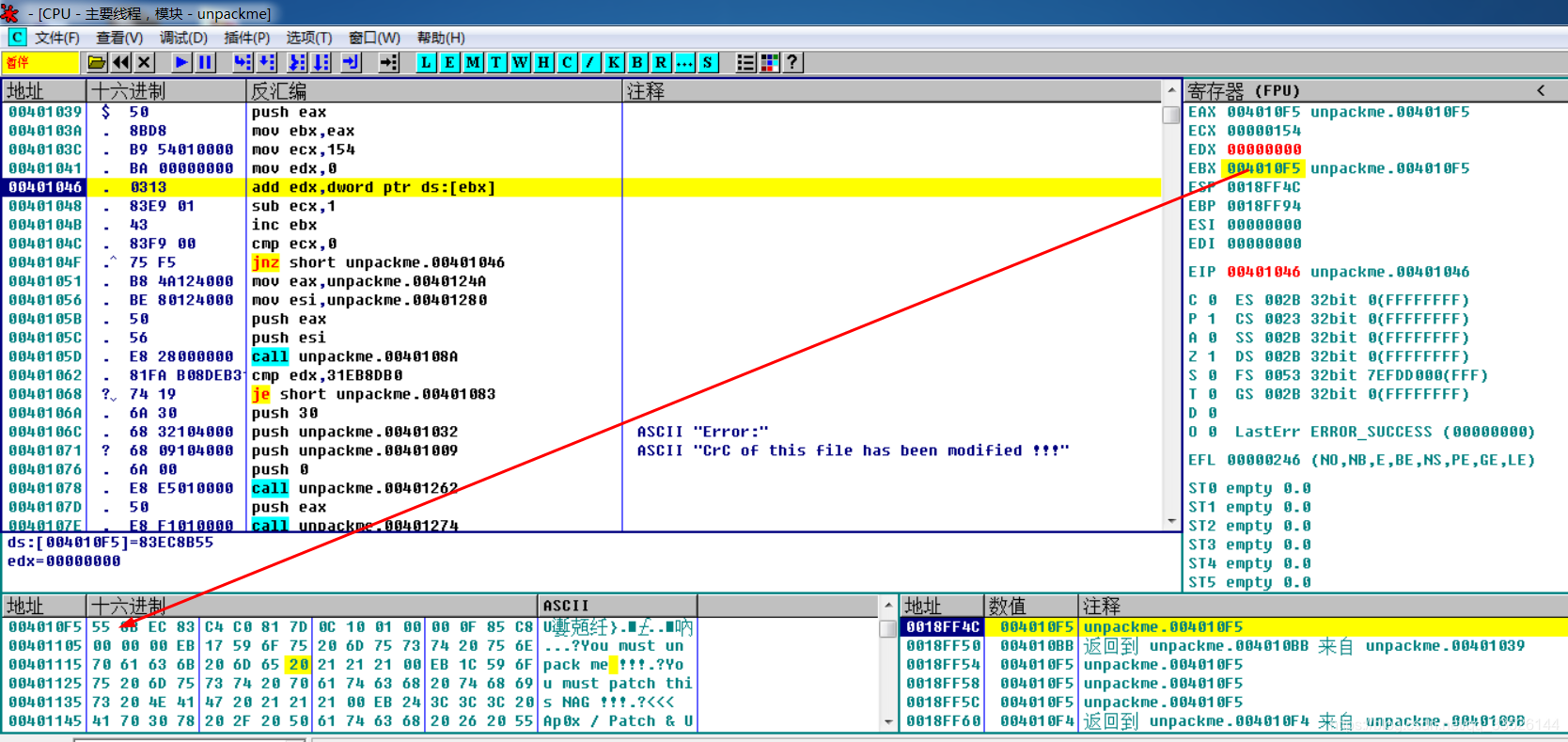Toggle the C flag value
This screenshot has height=742, width=1568.
click(x=1213, y=300)
